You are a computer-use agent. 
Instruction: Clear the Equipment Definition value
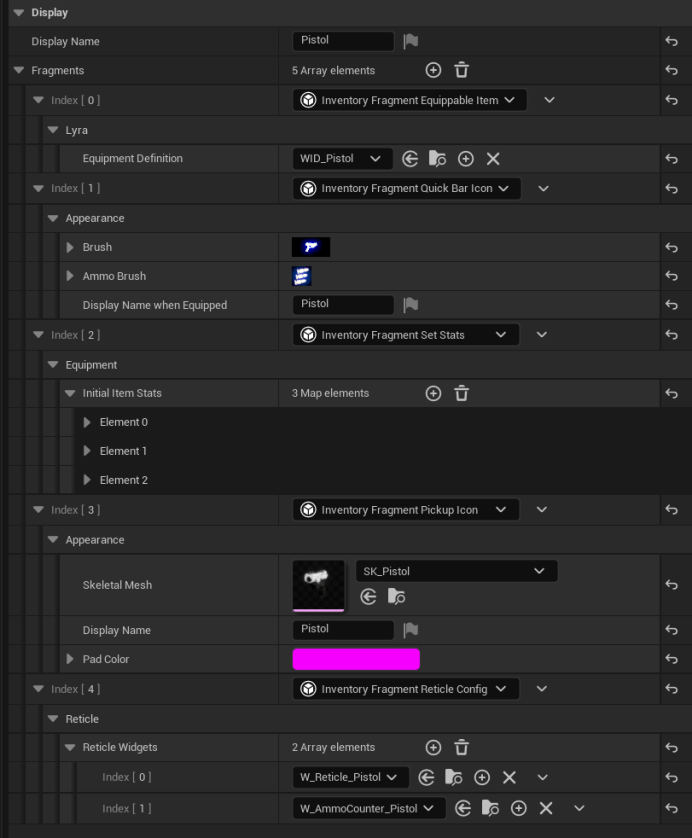click(493, 159)
